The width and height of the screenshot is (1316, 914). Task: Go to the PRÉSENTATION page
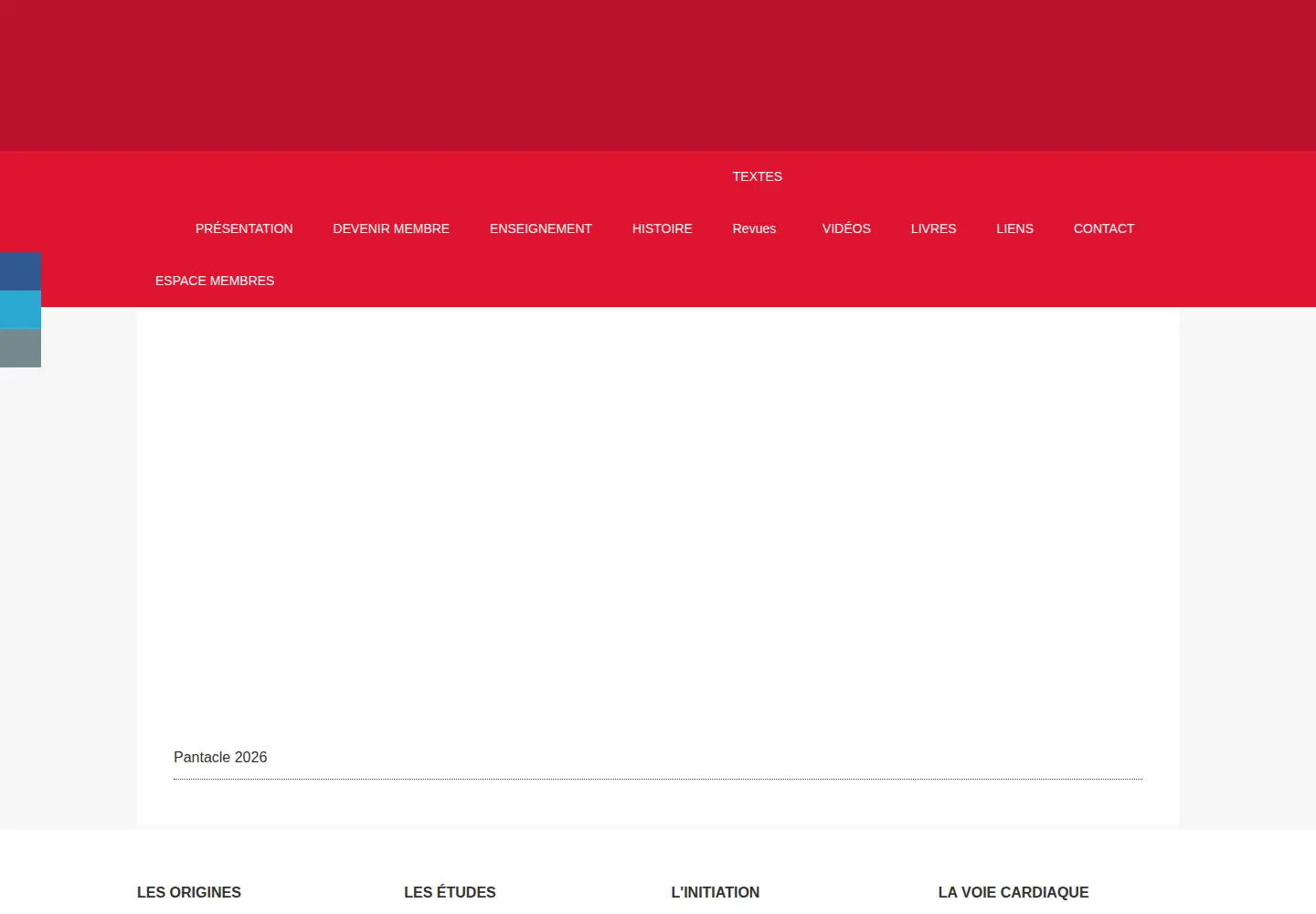[x=244, y=228]
